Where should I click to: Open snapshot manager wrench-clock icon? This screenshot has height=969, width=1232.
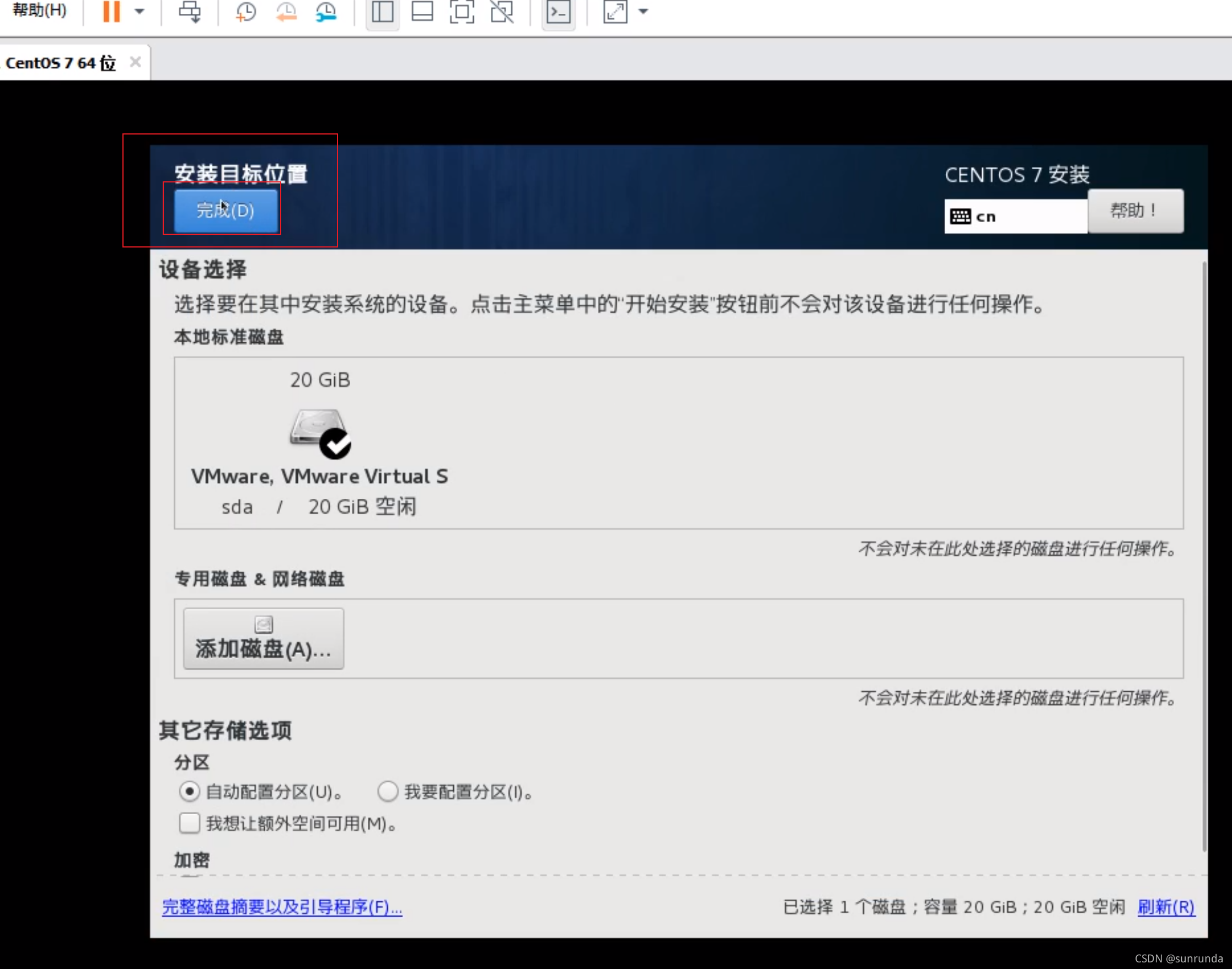coord(326,12)
